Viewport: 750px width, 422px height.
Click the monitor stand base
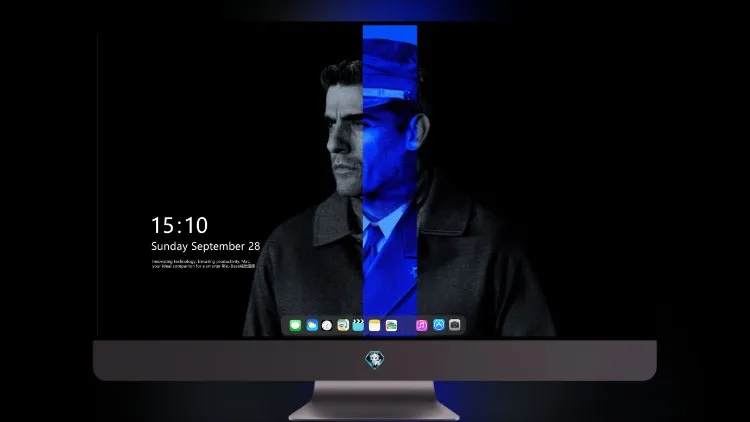pyautogui.click(x=375, y=401)
